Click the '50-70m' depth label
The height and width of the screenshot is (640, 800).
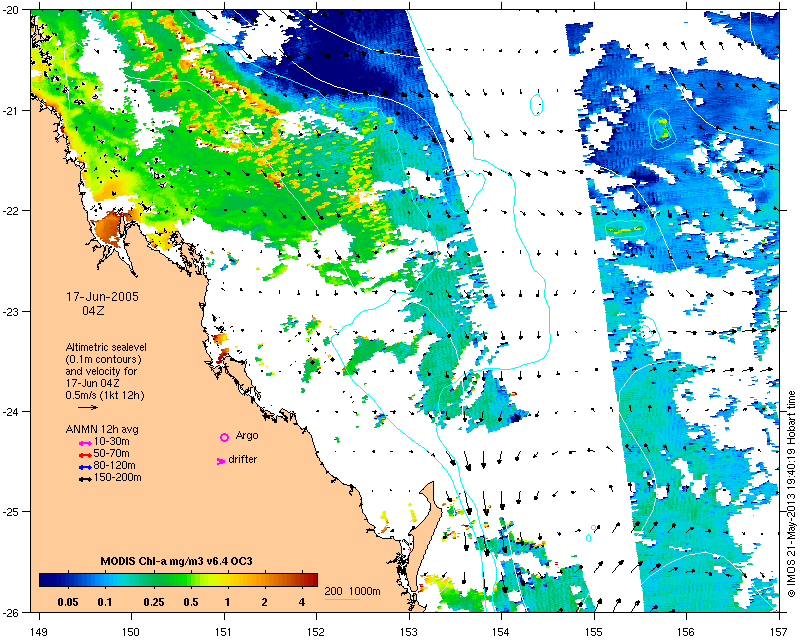pos(111,453)
